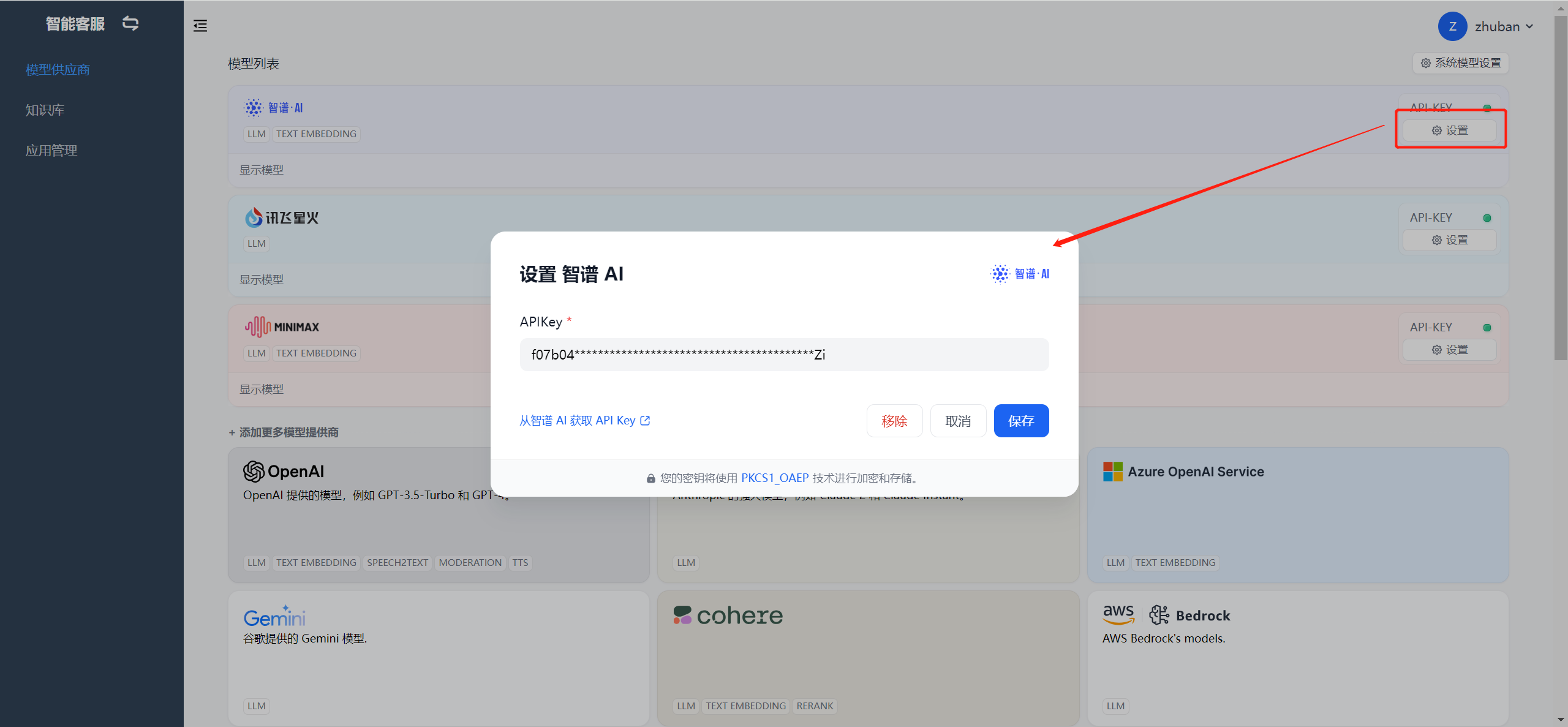Open 设置 for MINIMAX API-KEY
1568x727 pixels.
(1450, 350)
